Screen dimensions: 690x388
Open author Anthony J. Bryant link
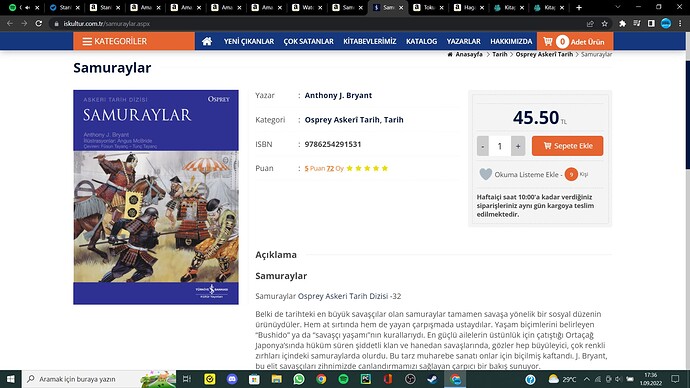338,95
